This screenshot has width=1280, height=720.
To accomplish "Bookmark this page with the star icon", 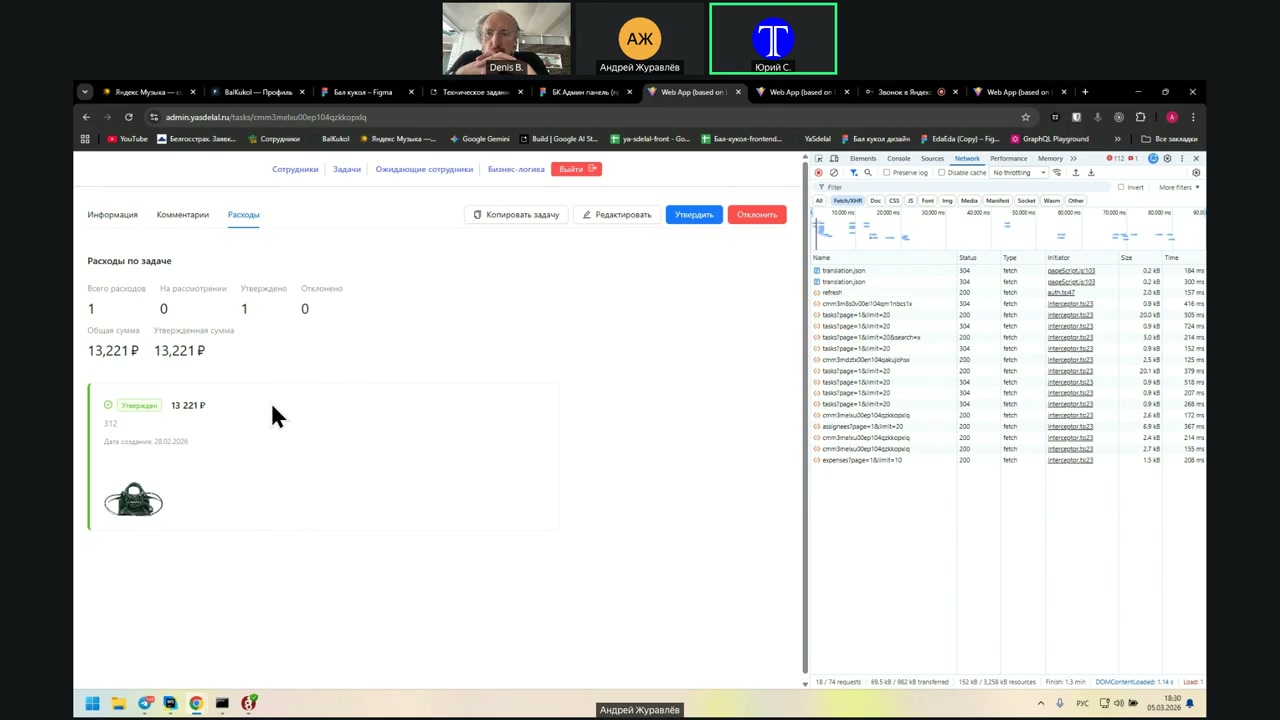I will (1025, 117).
